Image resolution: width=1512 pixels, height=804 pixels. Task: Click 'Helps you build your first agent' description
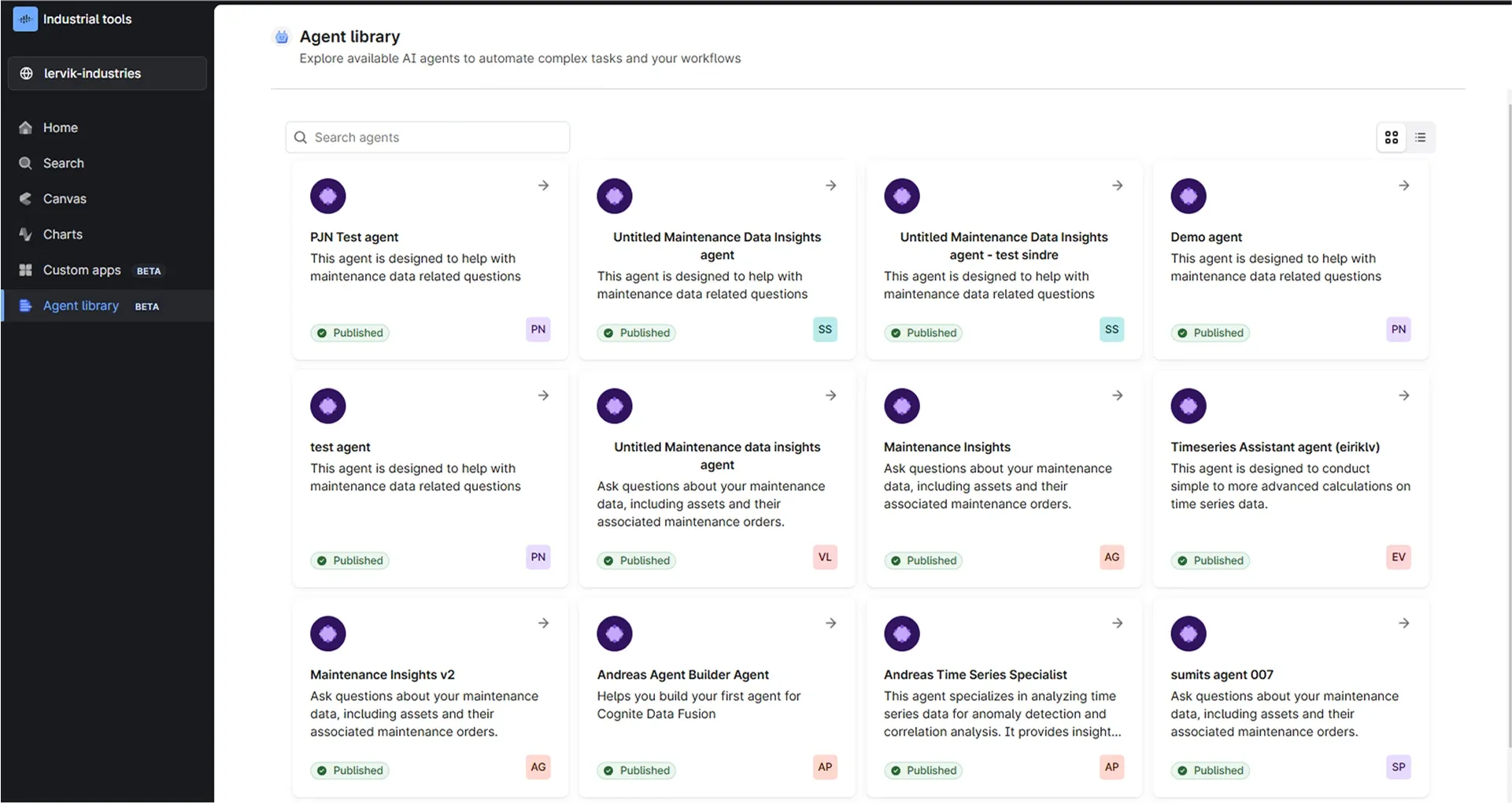point(698,705)
